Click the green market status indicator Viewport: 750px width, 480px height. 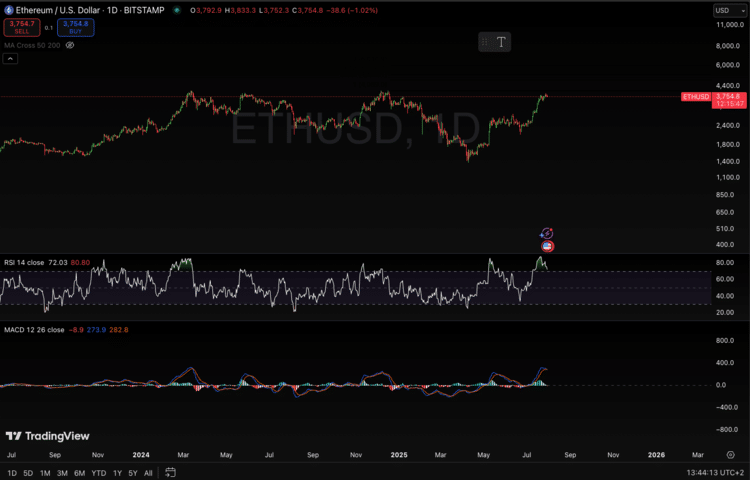(177, 10)
